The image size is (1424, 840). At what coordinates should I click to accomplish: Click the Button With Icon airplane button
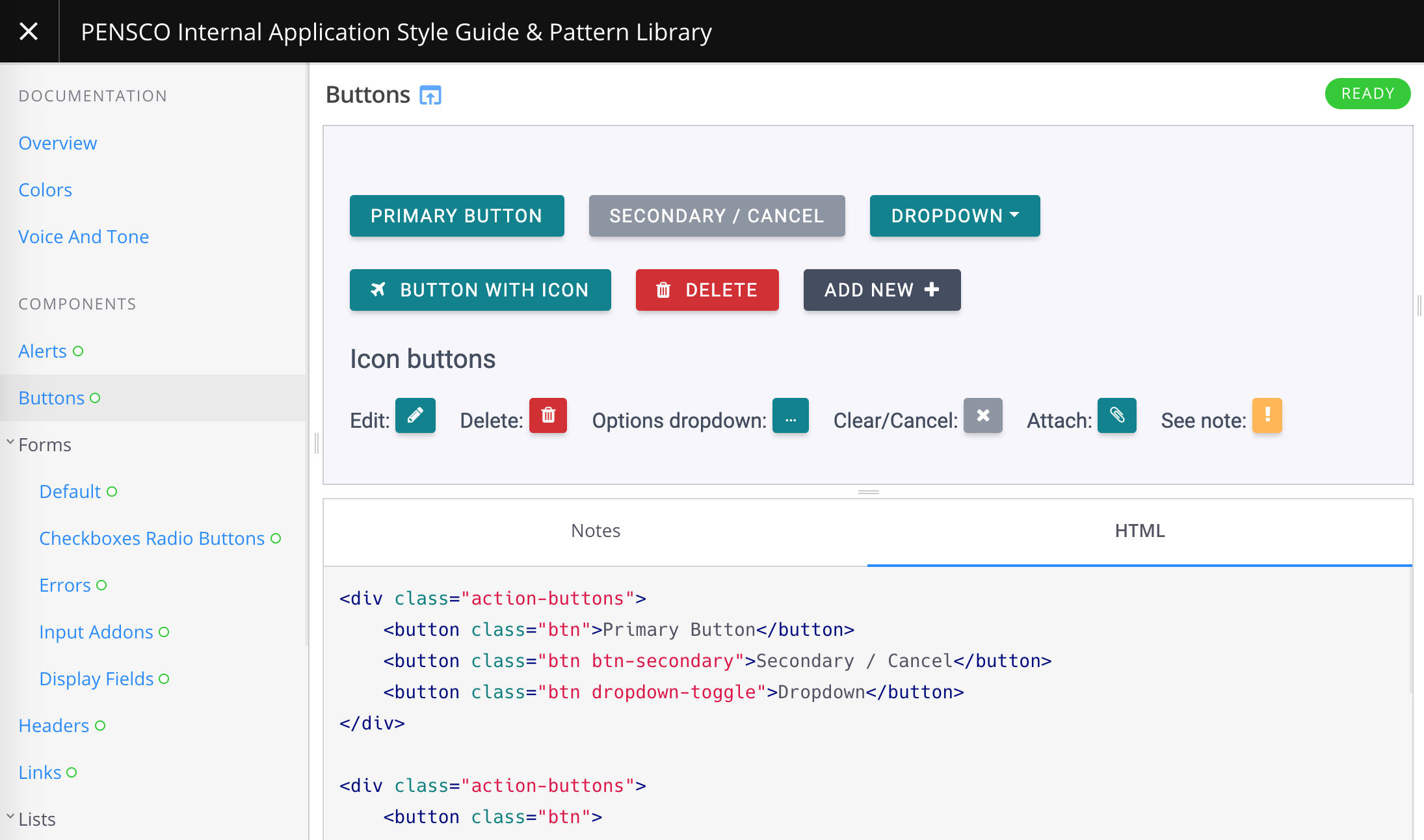click(481, 290)
